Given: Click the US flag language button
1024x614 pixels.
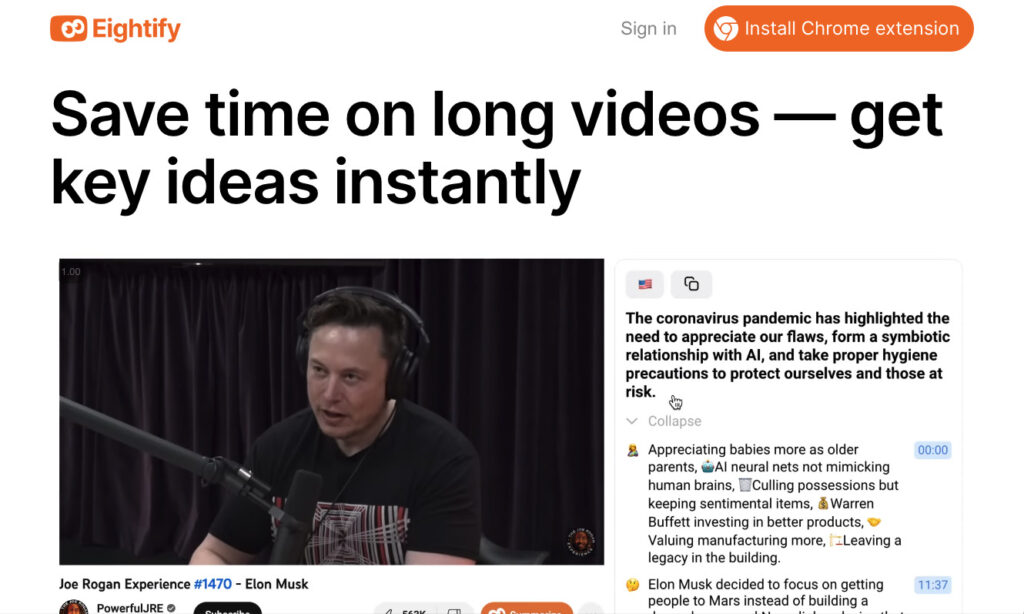Looking at the screenshot, I should tap(645, 284).
